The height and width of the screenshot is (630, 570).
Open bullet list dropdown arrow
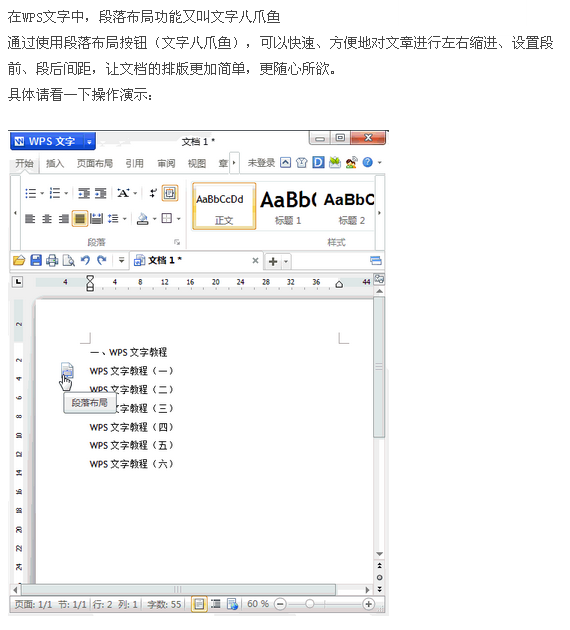[x=42, y=194]
